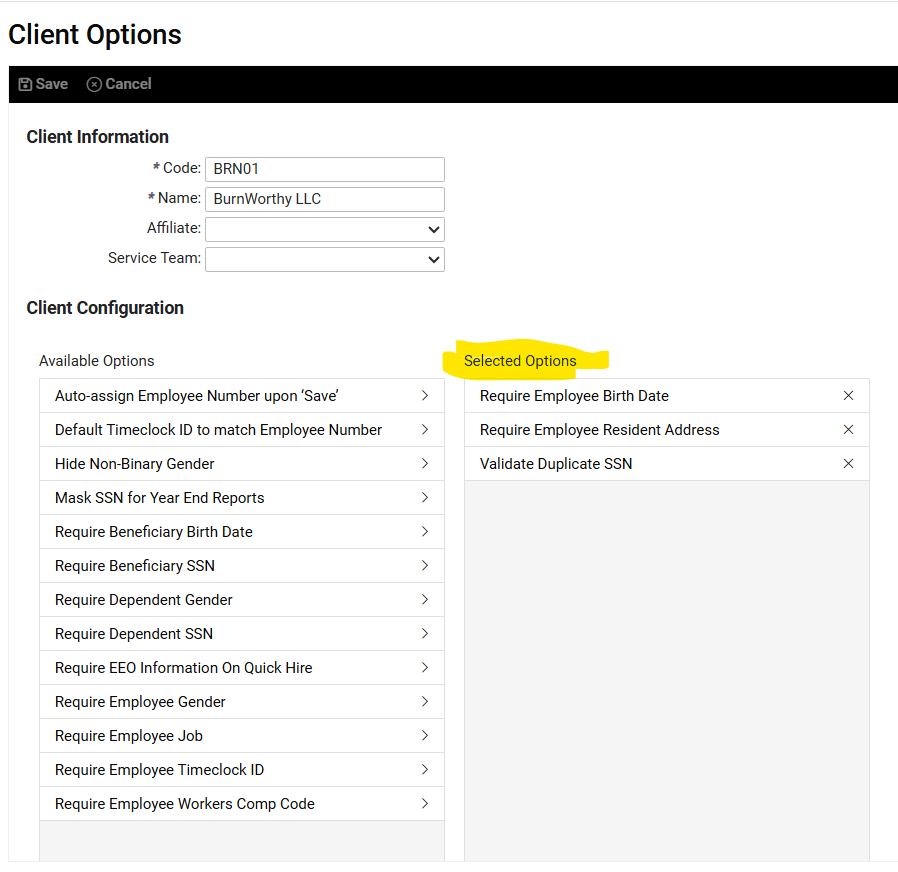Click the Cancel button in toolbar
The image size is (898, 872).
(119, 84)
